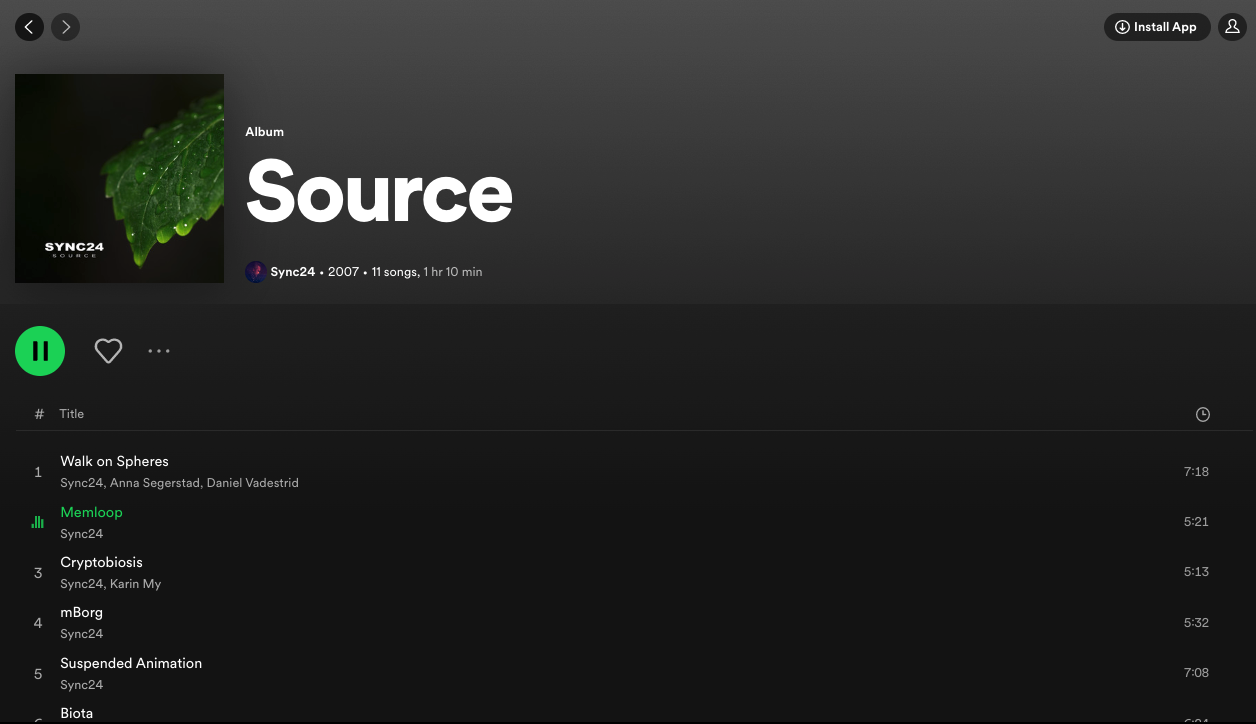Select the mBorg track
The height and width of the screenshot is (724, 1256).
click(x=81, y=612)
